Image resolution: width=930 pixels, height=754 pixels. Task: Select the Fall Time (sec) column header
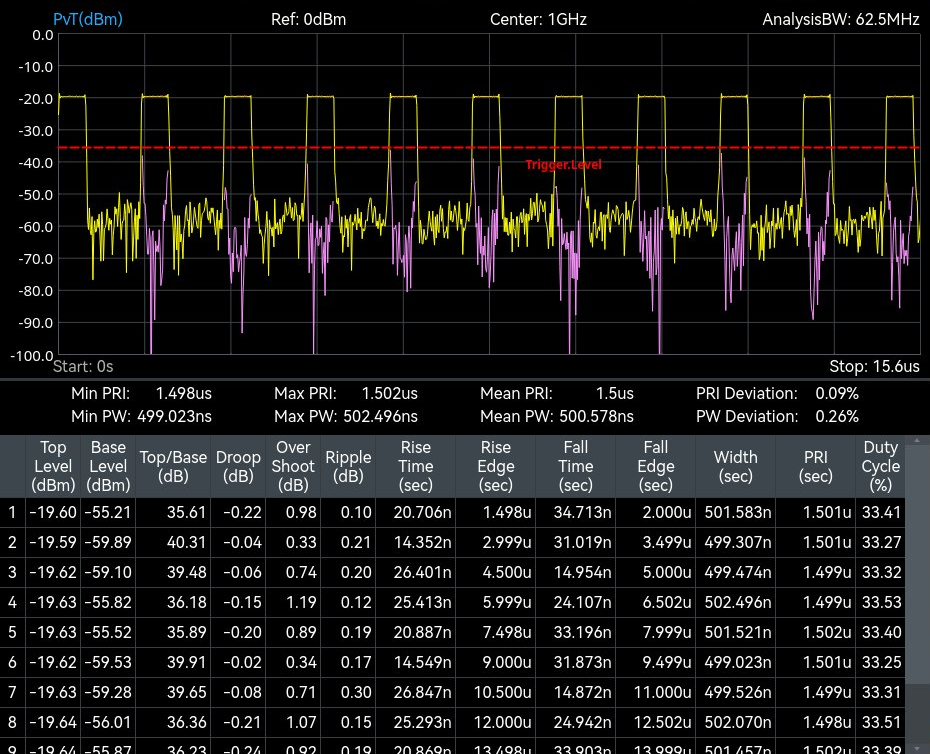576,466
